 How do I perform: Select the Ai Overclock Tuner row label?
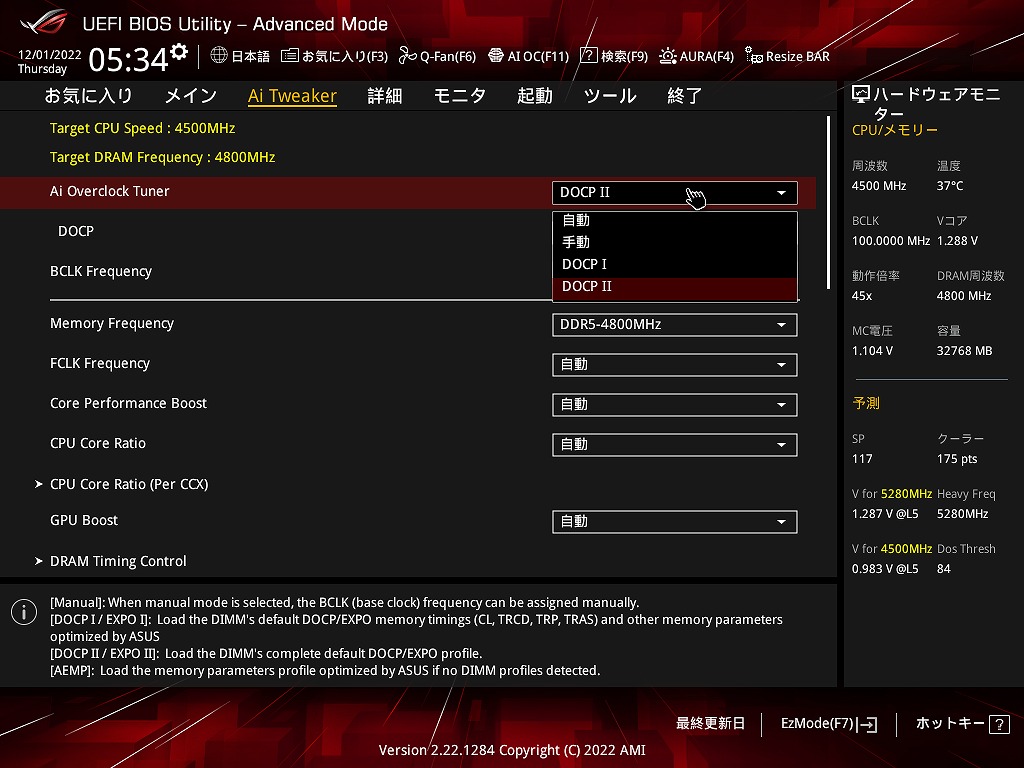[x=110, y=191]
